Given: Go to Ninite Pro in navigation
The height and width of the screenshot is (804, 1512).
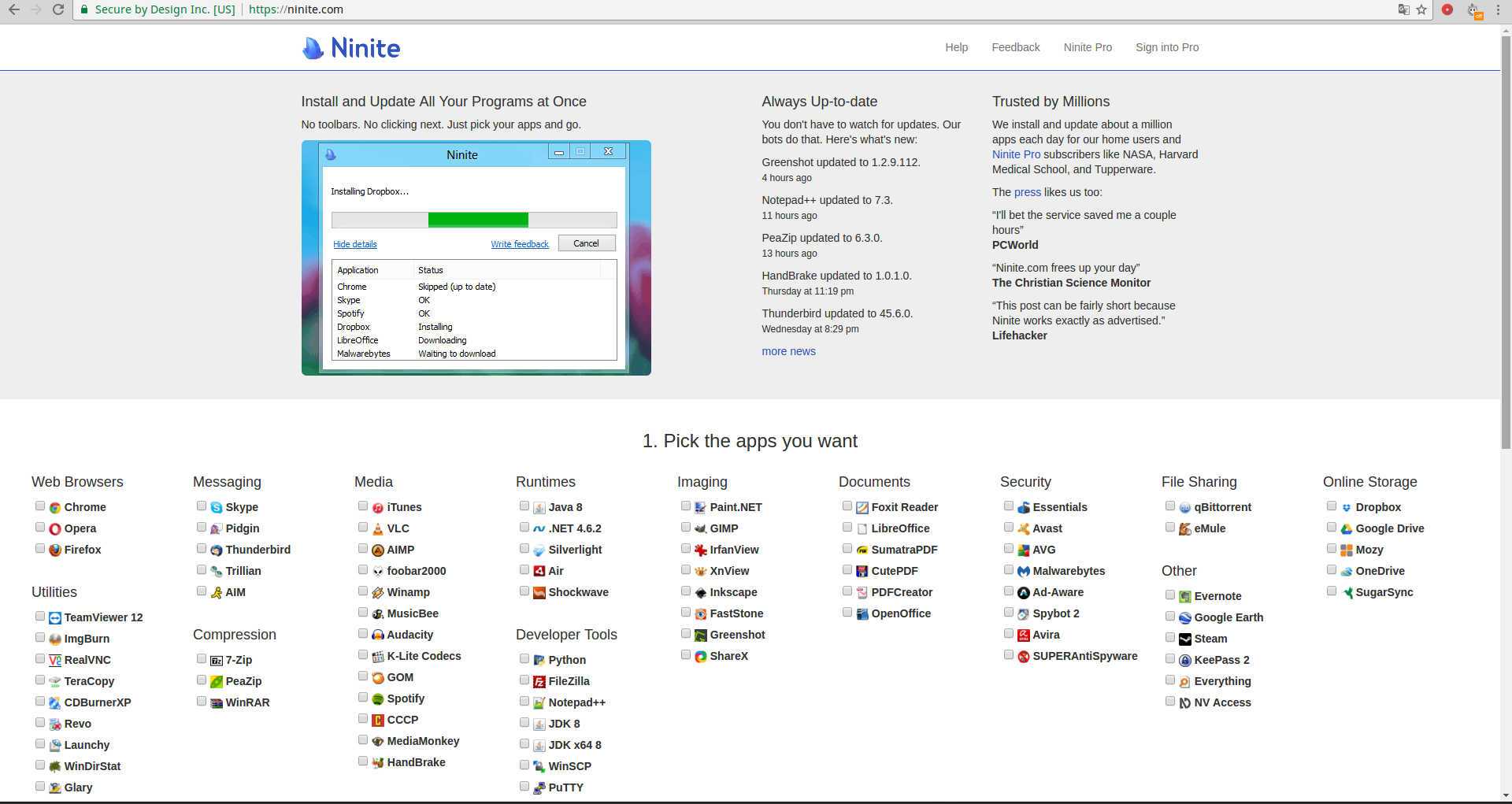Looking at the screenshot, I should (1088, 47).
